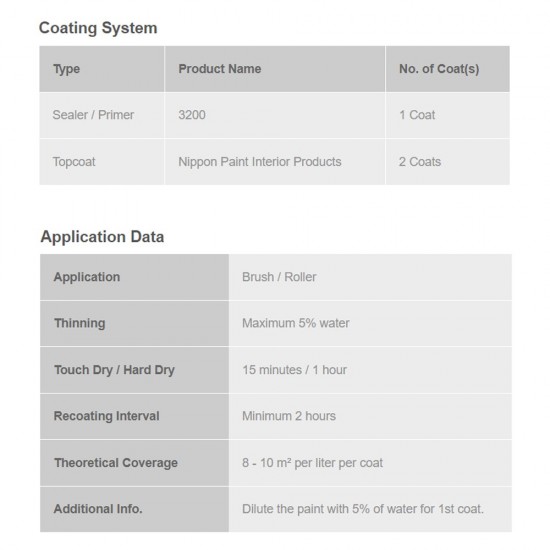Click the 15 minutes / 1 hour value

[294, 370]
